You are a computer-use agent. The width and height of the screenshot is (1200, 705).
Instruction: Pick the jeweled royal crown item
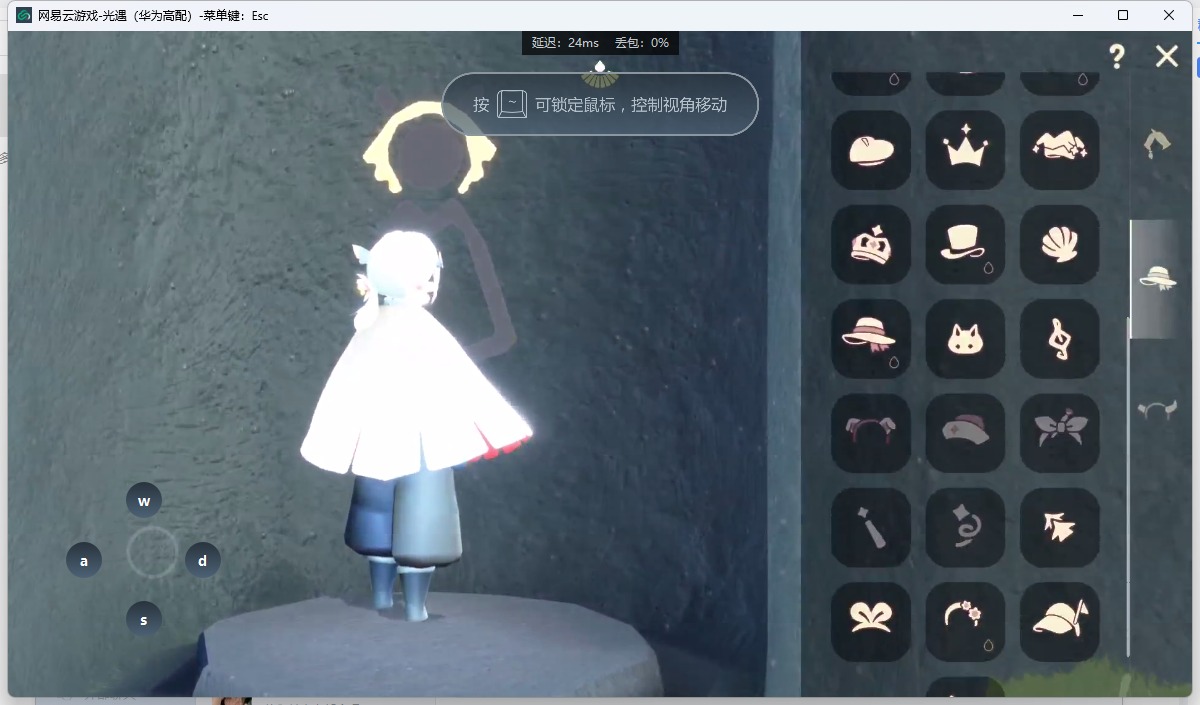point(870,245)
